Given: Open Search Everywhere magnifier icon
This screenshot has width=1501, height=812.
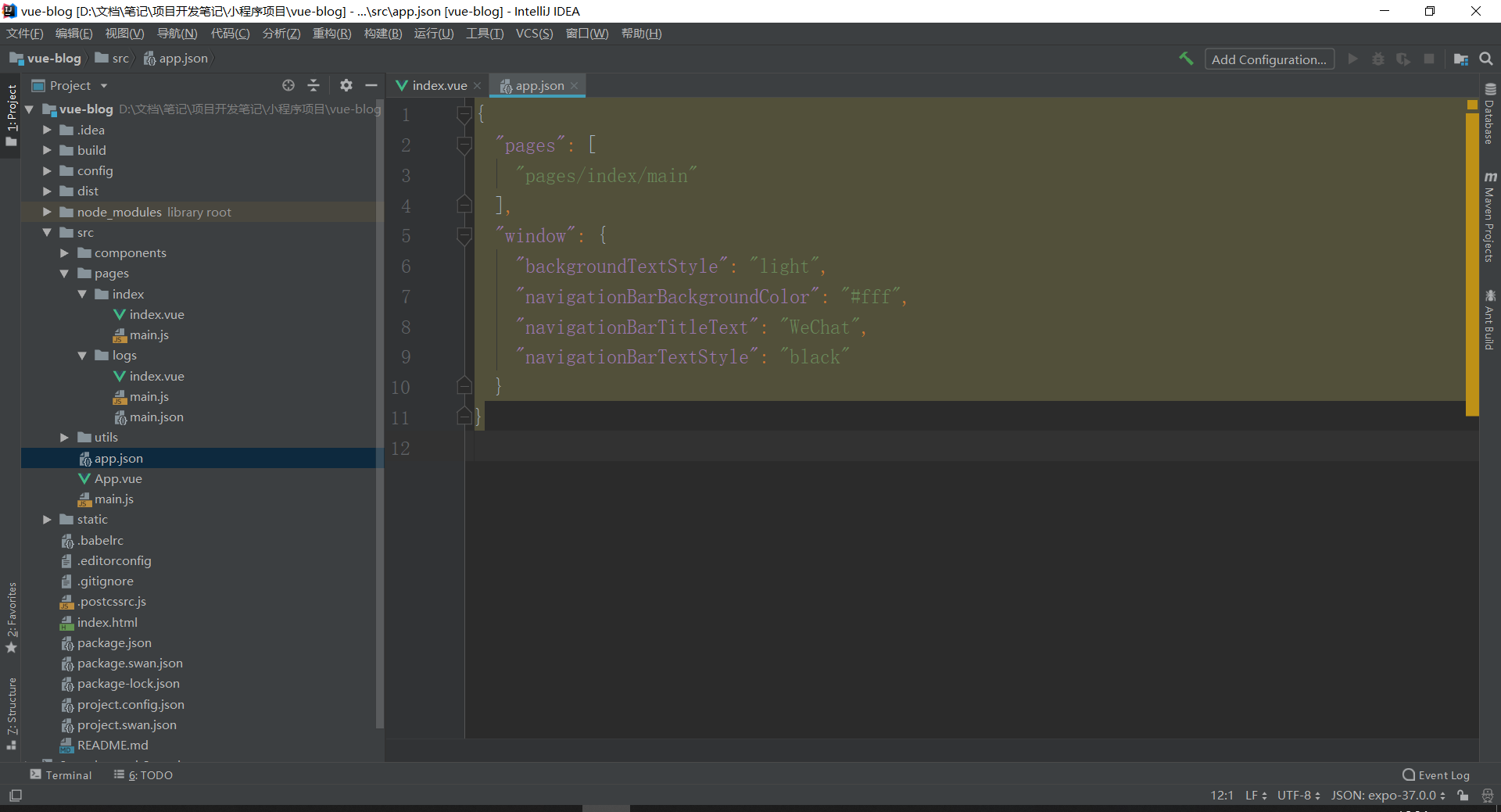Looking at the screenshot, I should [1486, 59].
